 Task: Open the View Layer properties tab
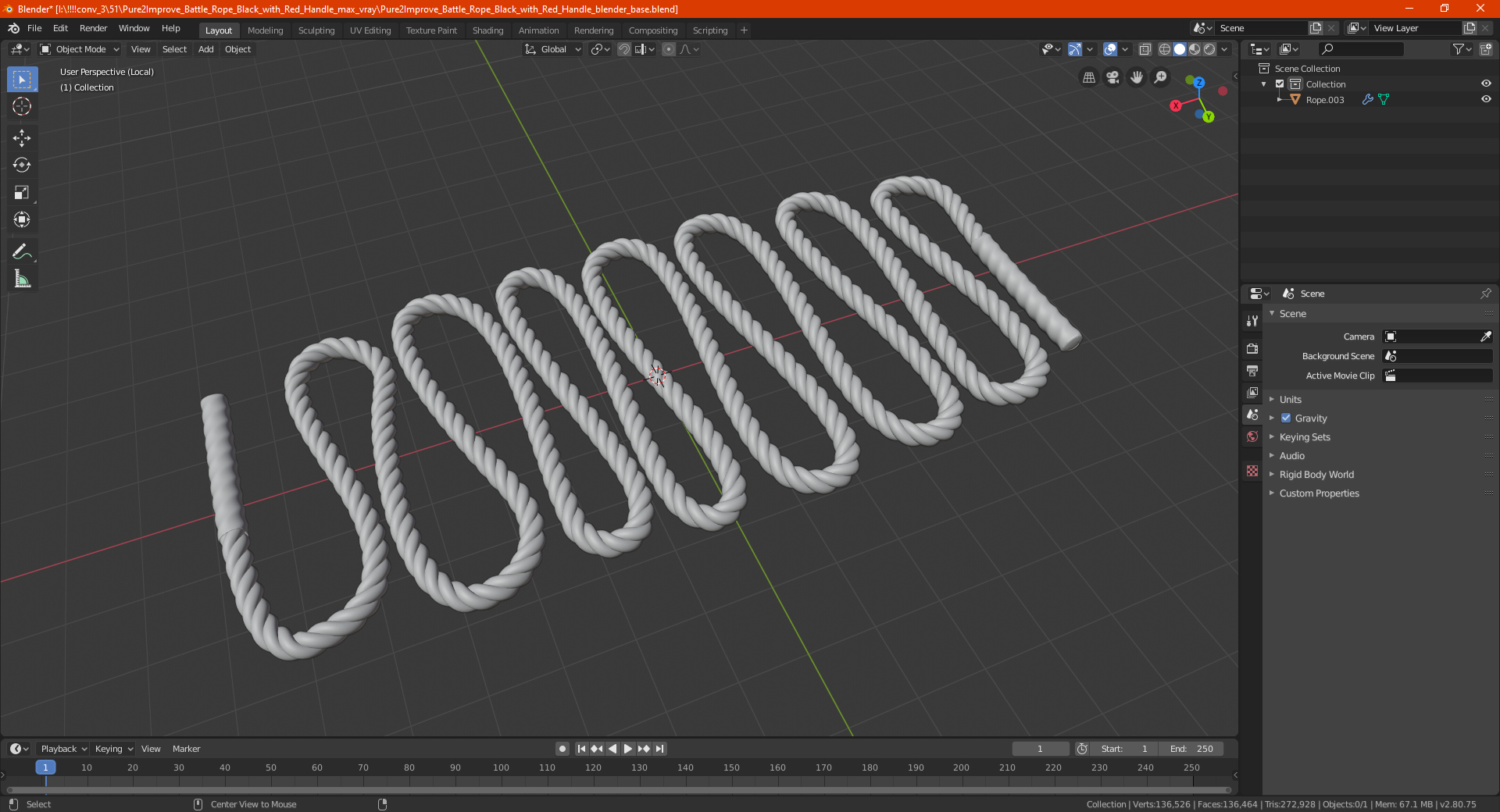click(1252, 392)
